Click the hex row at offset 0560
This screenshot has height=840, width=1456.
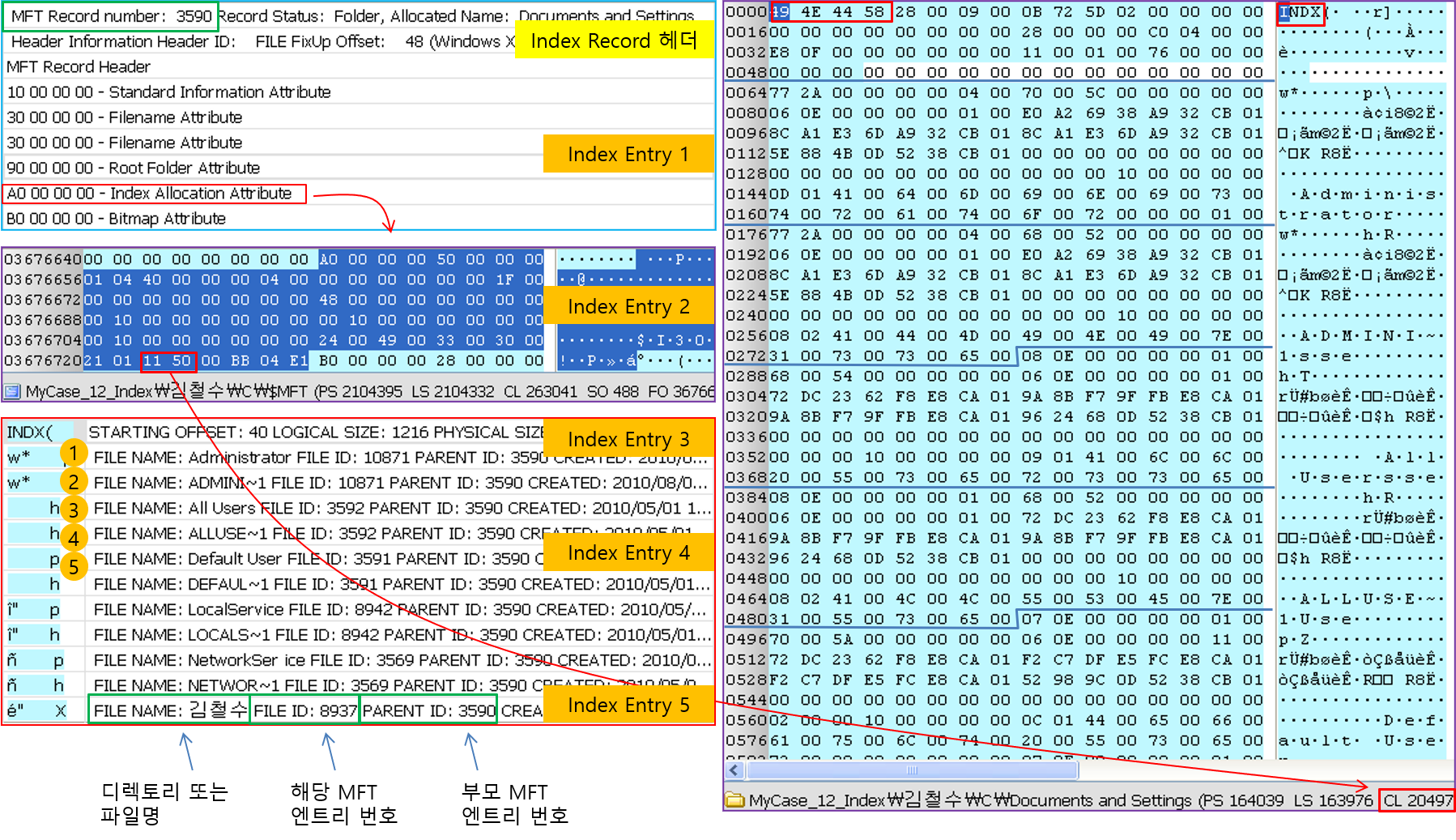pos(1084,721)
